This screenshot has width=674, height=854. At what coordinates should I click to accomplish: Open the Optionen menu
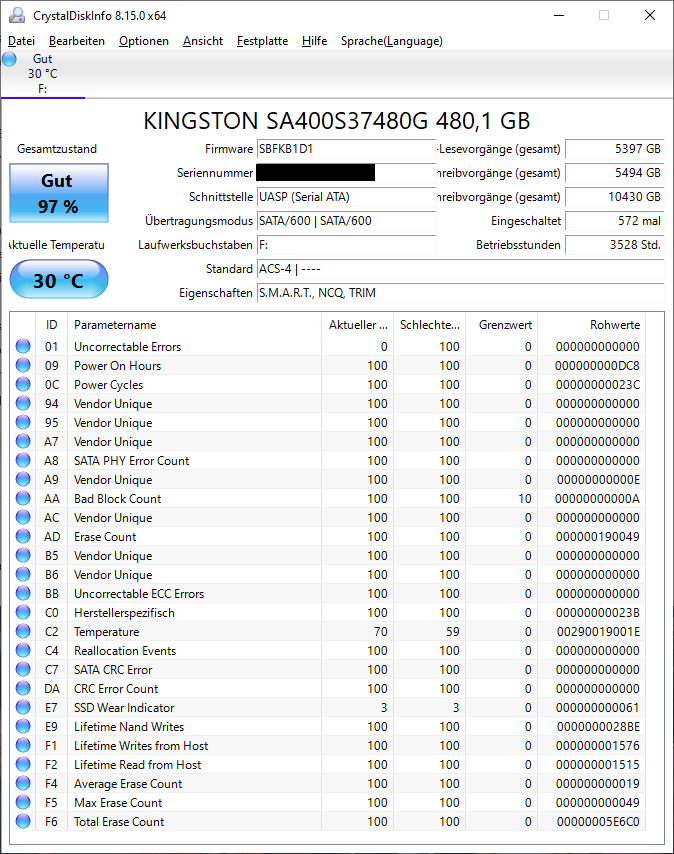pyautogui.click(x=144, y=41)
